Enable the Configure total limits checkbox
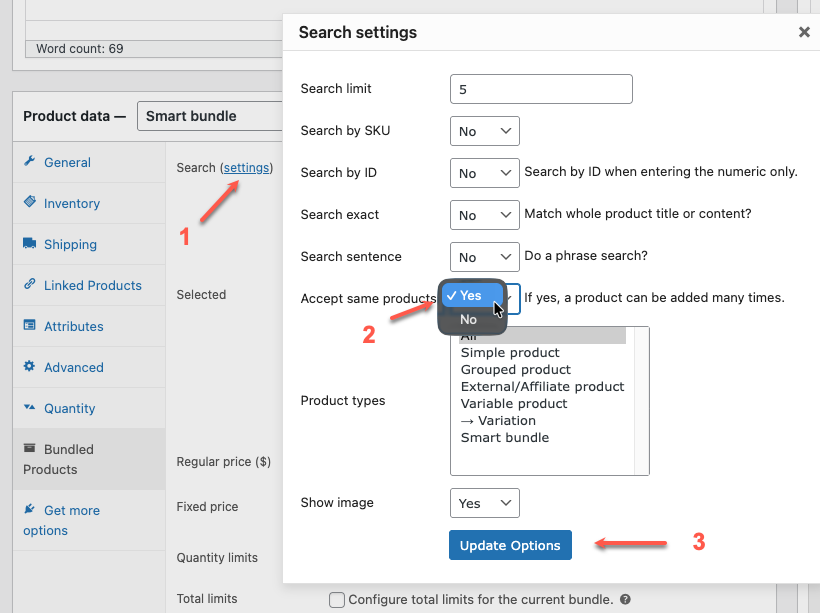Viewport: 820px width, 613px height. click(337, 600)
